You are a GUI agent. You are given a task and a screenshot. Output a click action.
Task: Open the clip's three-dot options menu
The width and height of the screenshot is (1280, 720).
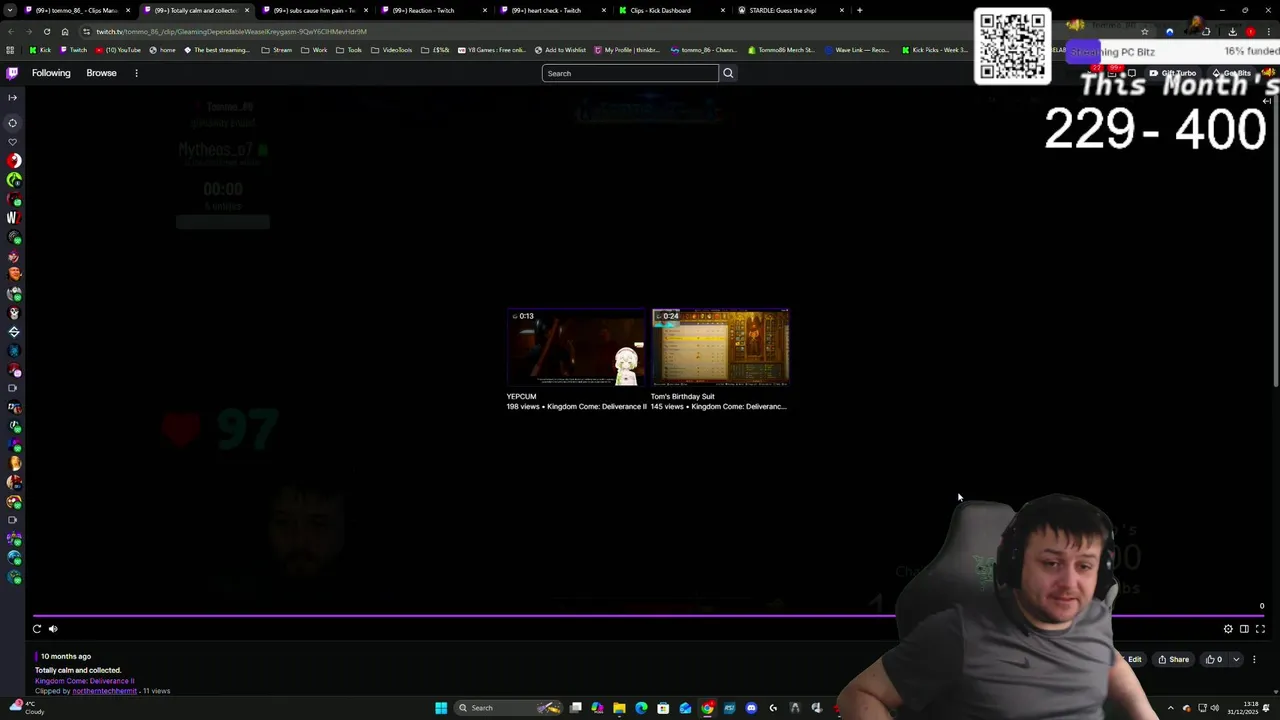pyautogui.click(x=1254, y=659)
